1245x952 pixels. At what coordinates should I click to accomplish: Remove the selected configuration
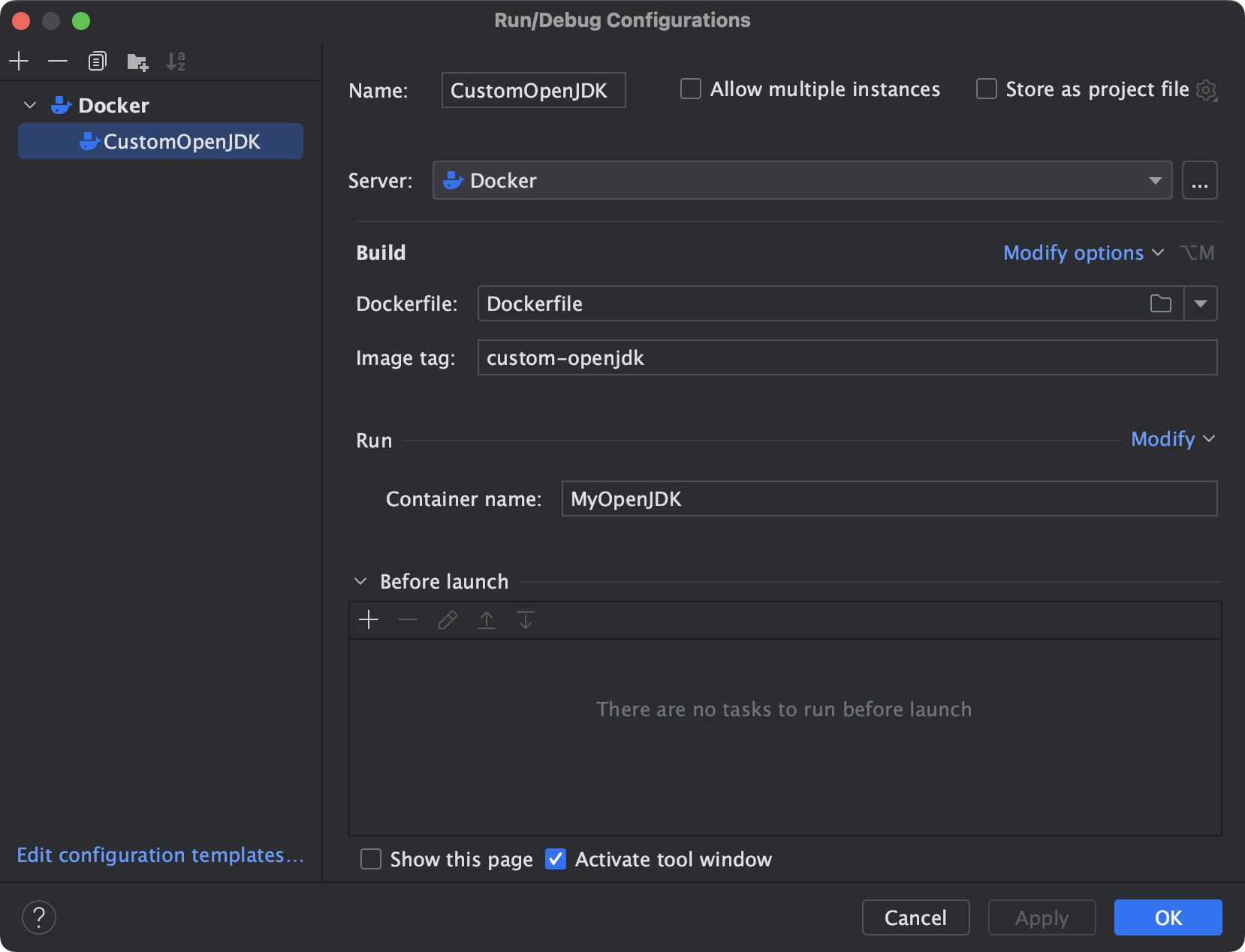coord(58,61)
